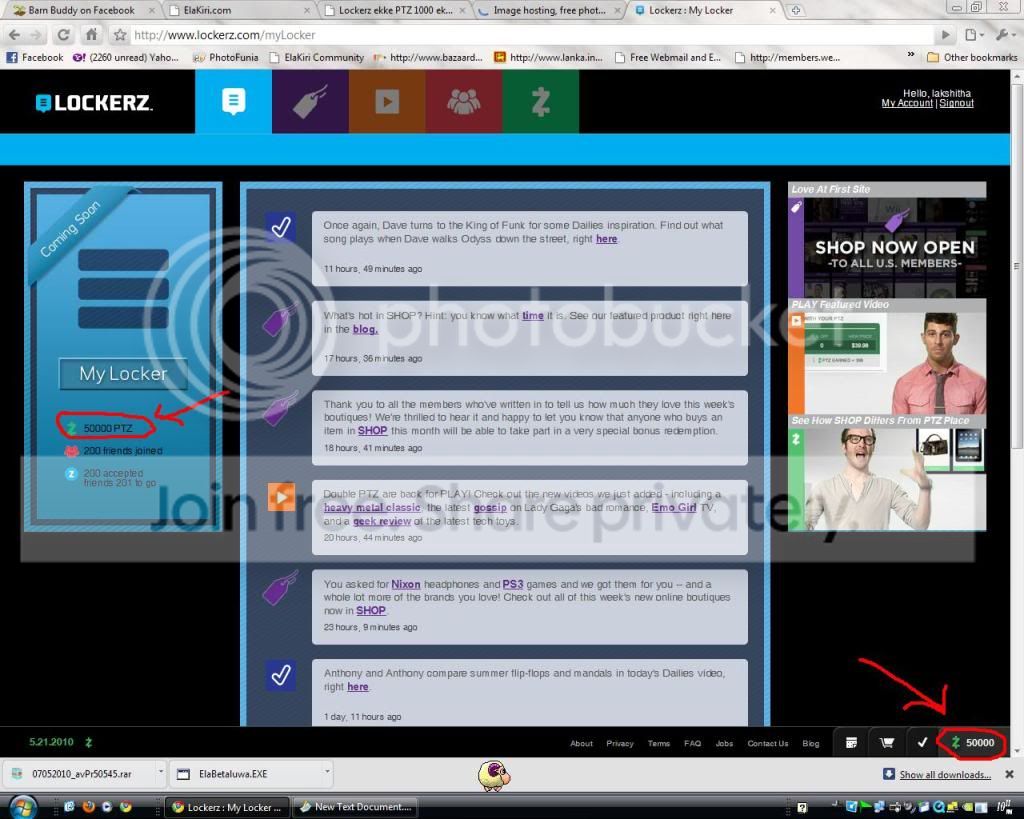Switch to the ElaKiri.com tab
Viewport: 1024px width, 819px height.
click(238, 10)
